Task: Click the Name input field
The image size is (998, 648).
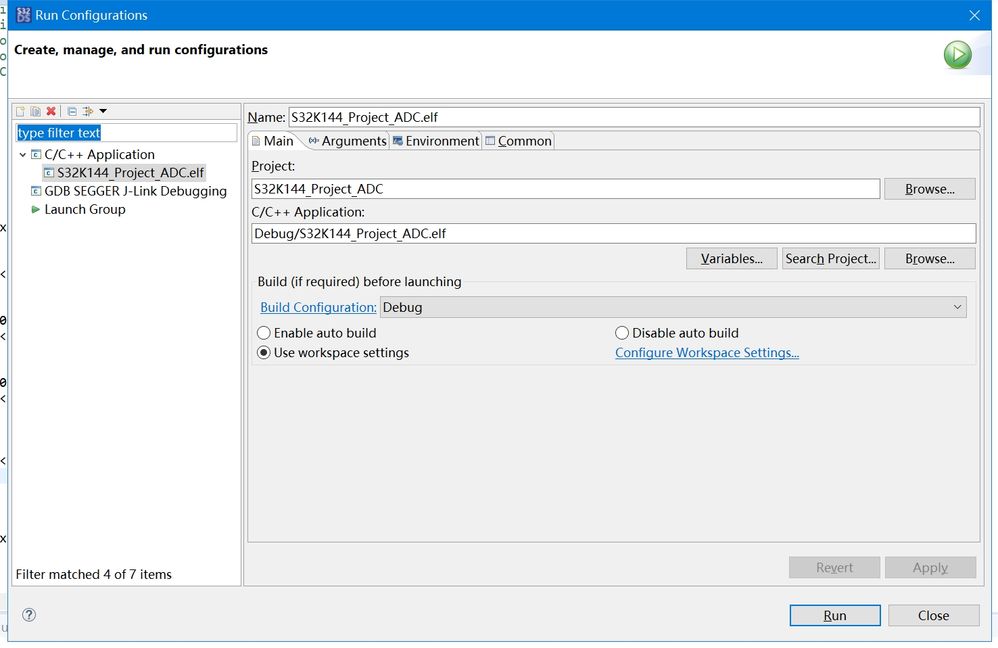Action: pos(634,117)
